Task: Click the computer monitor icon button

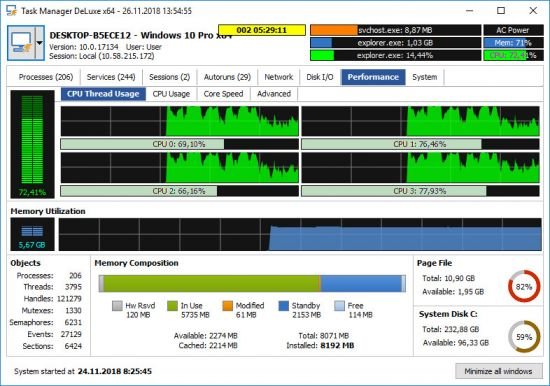Action: [21, 43]
